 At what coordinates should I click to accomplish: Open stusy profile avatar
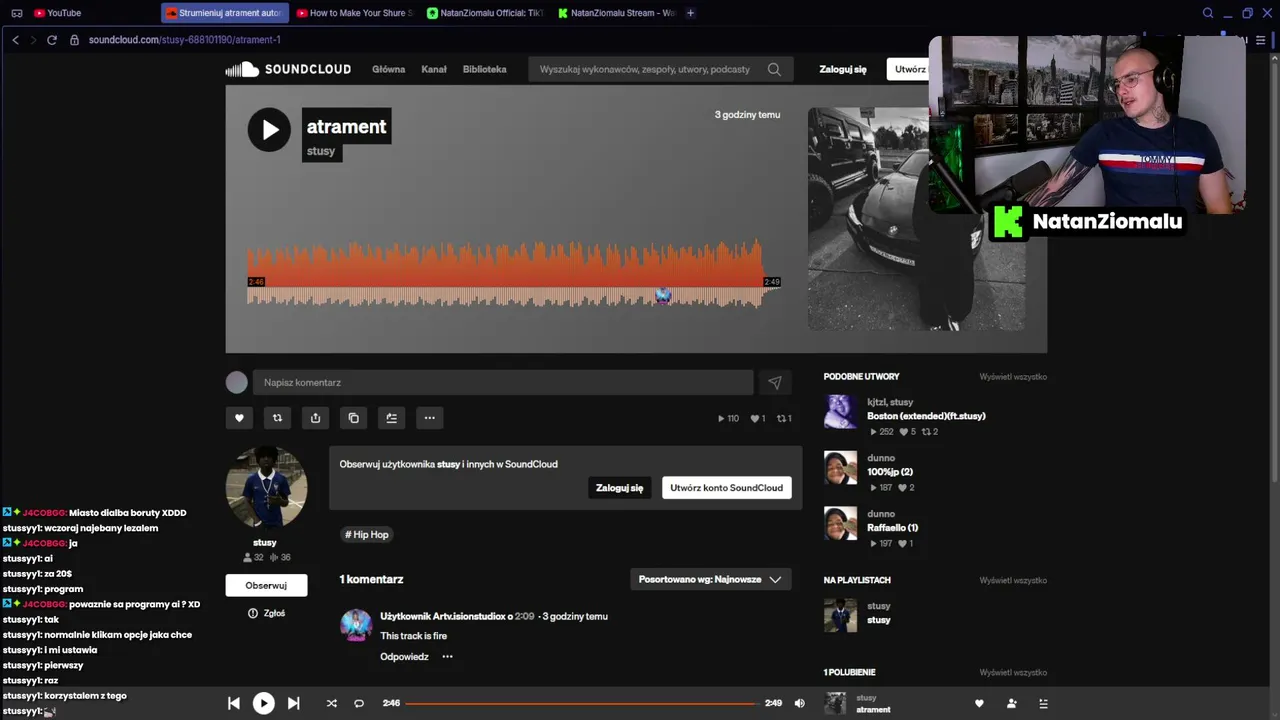coord(266,487)
